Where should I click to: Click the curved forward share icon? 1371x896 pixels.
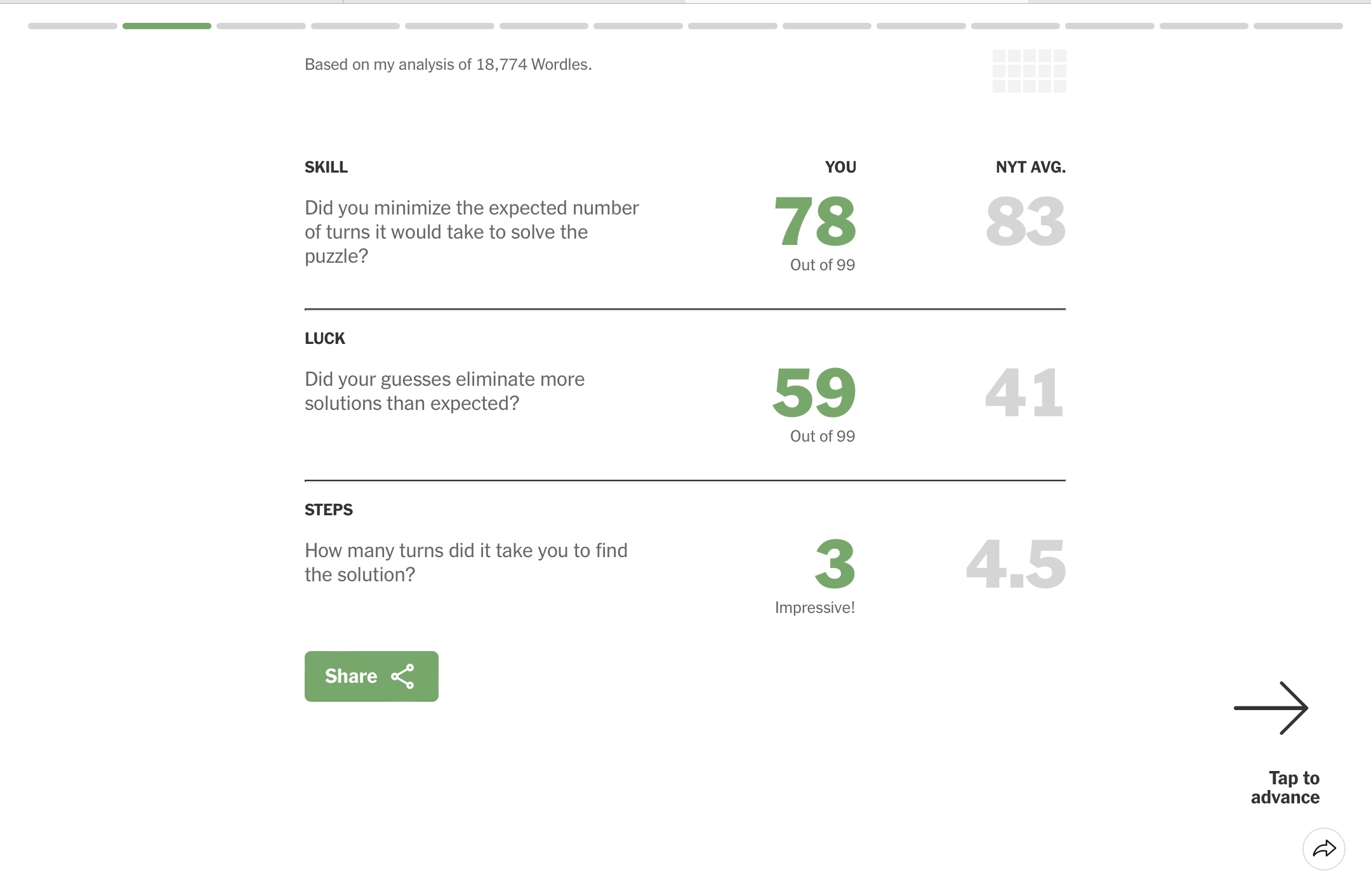coord(1324,849)
